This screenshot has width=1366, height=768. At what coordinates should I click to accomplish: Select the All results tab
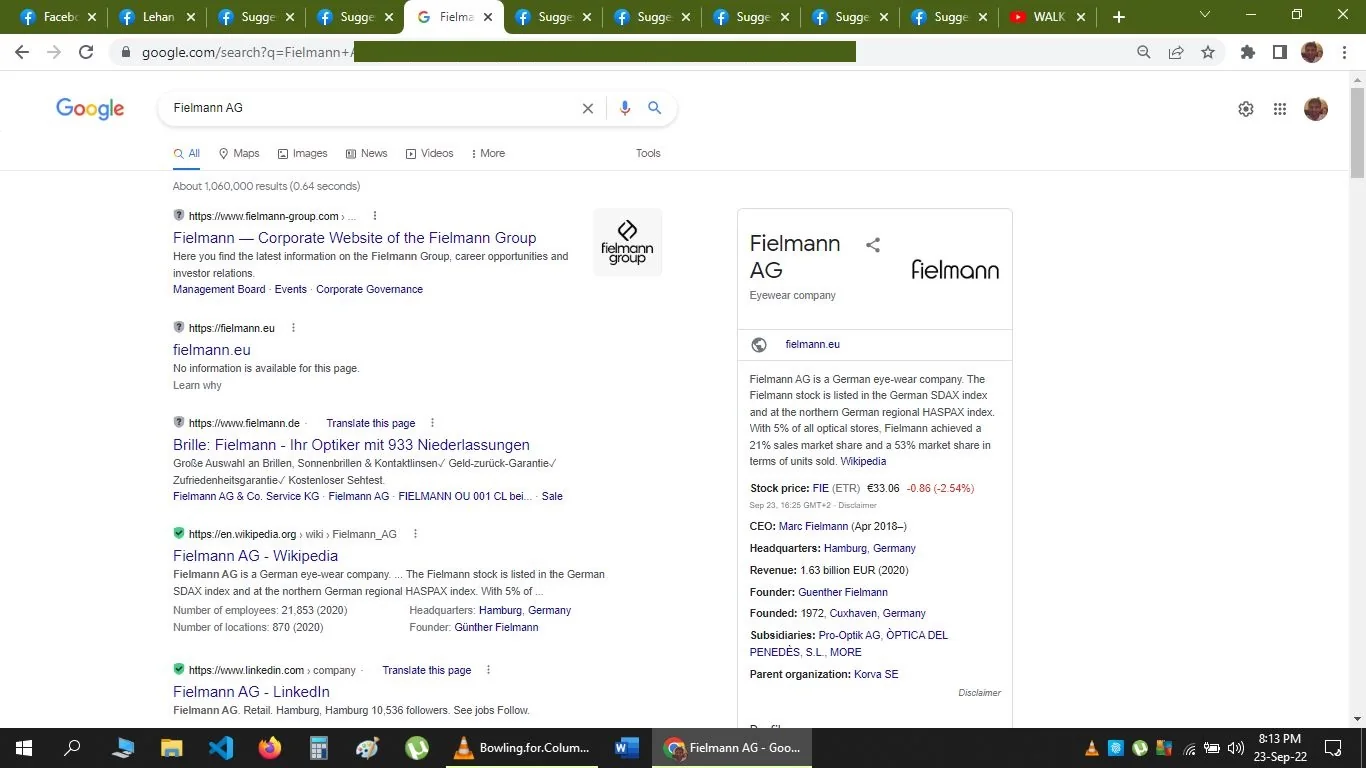(187, 153)
